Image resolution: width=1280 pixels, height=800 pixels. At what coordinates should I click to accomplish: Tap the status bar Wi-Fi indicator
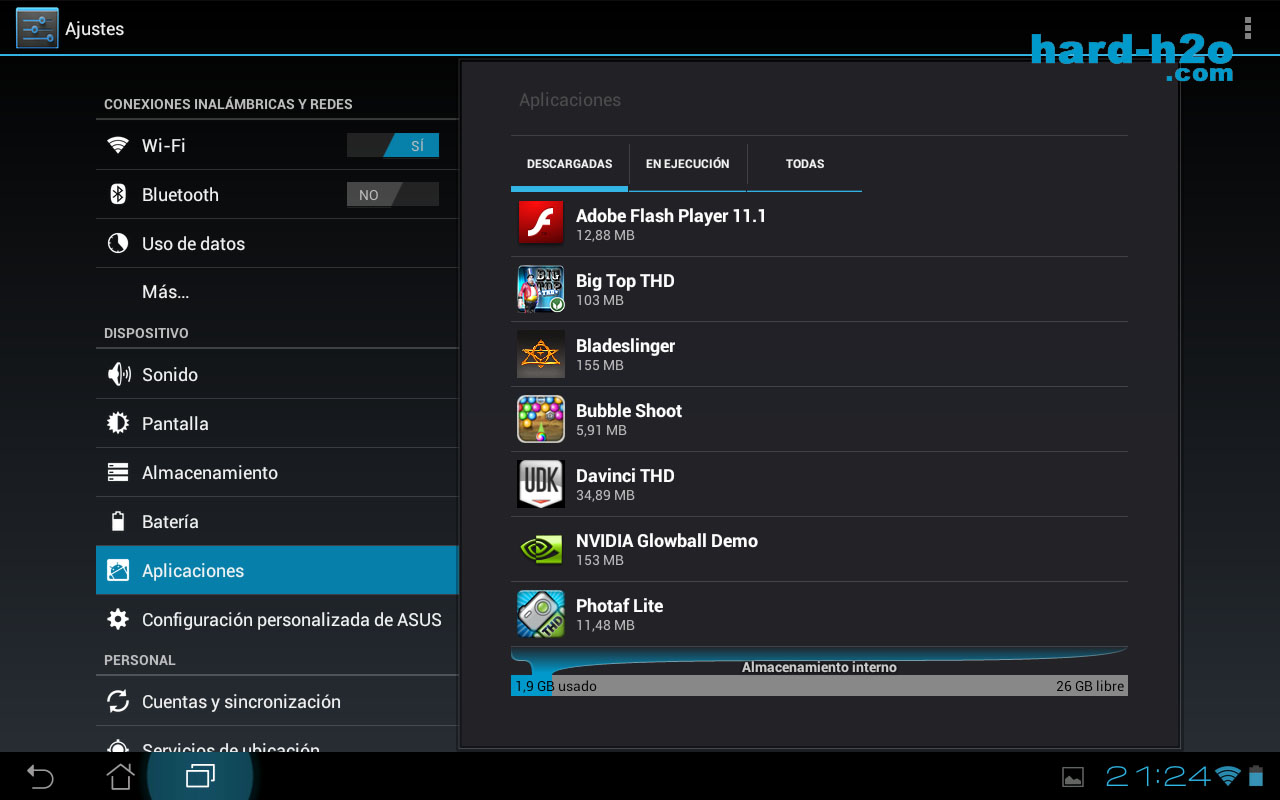click(1227, 776)
